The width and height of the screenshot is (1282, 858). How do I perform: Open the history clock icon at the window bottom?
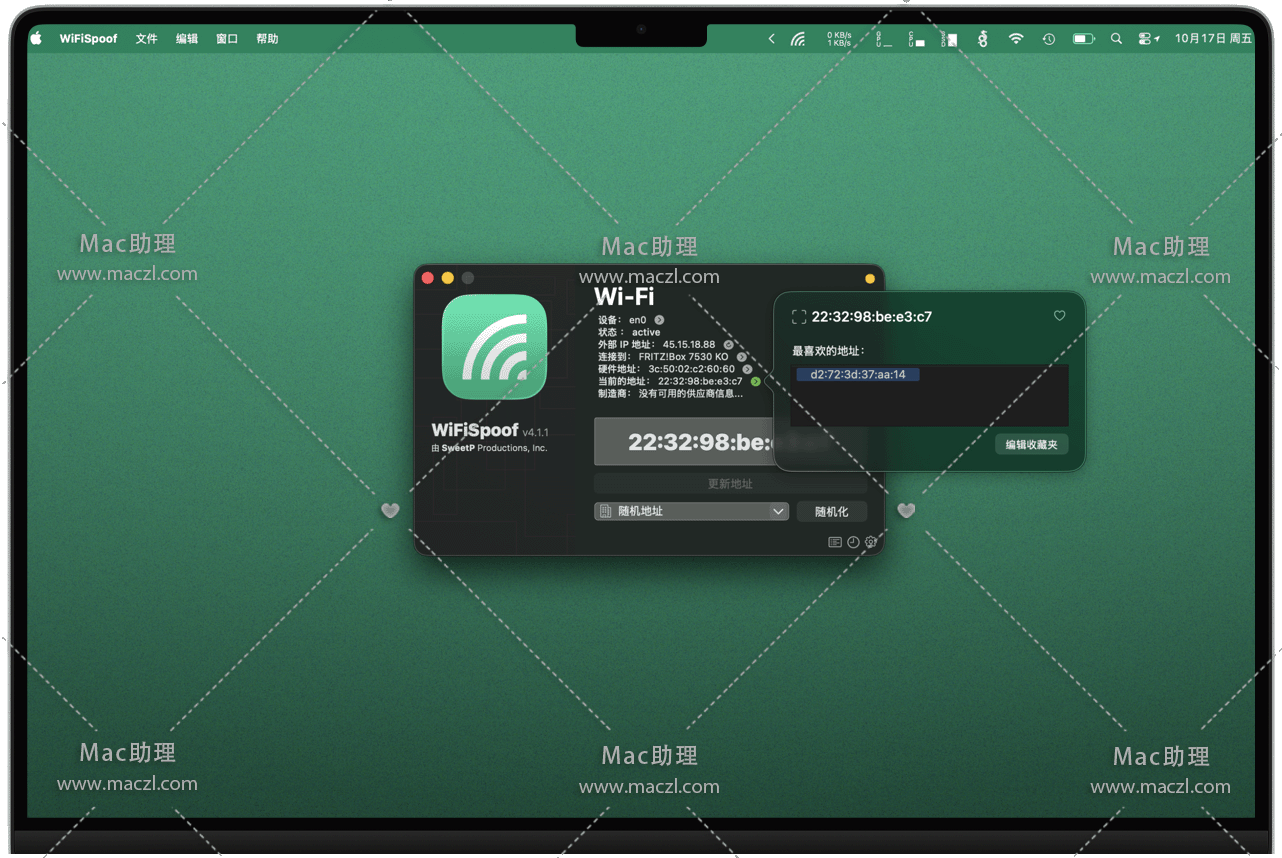point(853,542)
